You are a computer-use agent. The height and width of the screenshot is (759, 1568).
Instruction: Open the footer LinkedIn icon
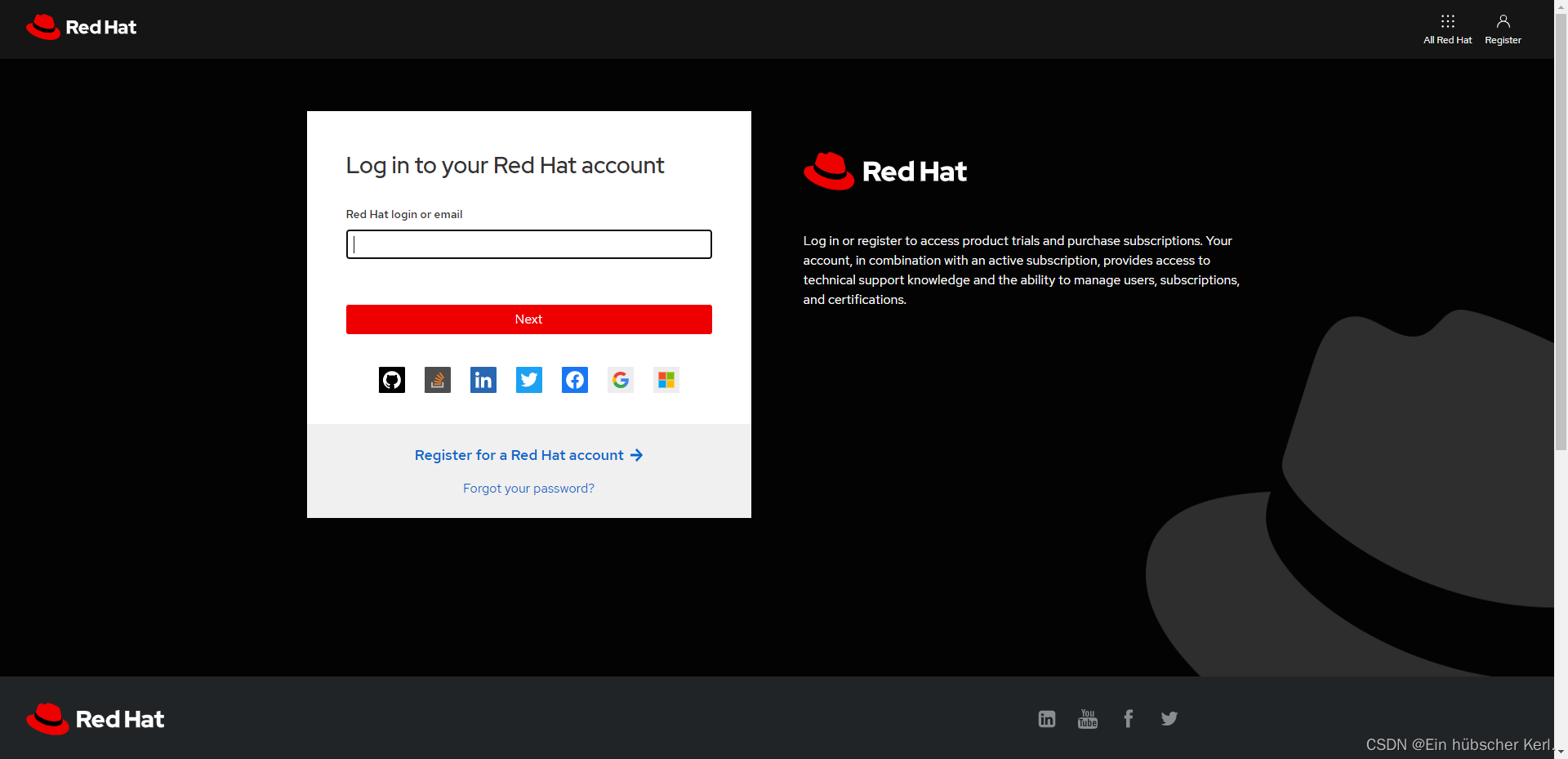tap(1047, 719)
